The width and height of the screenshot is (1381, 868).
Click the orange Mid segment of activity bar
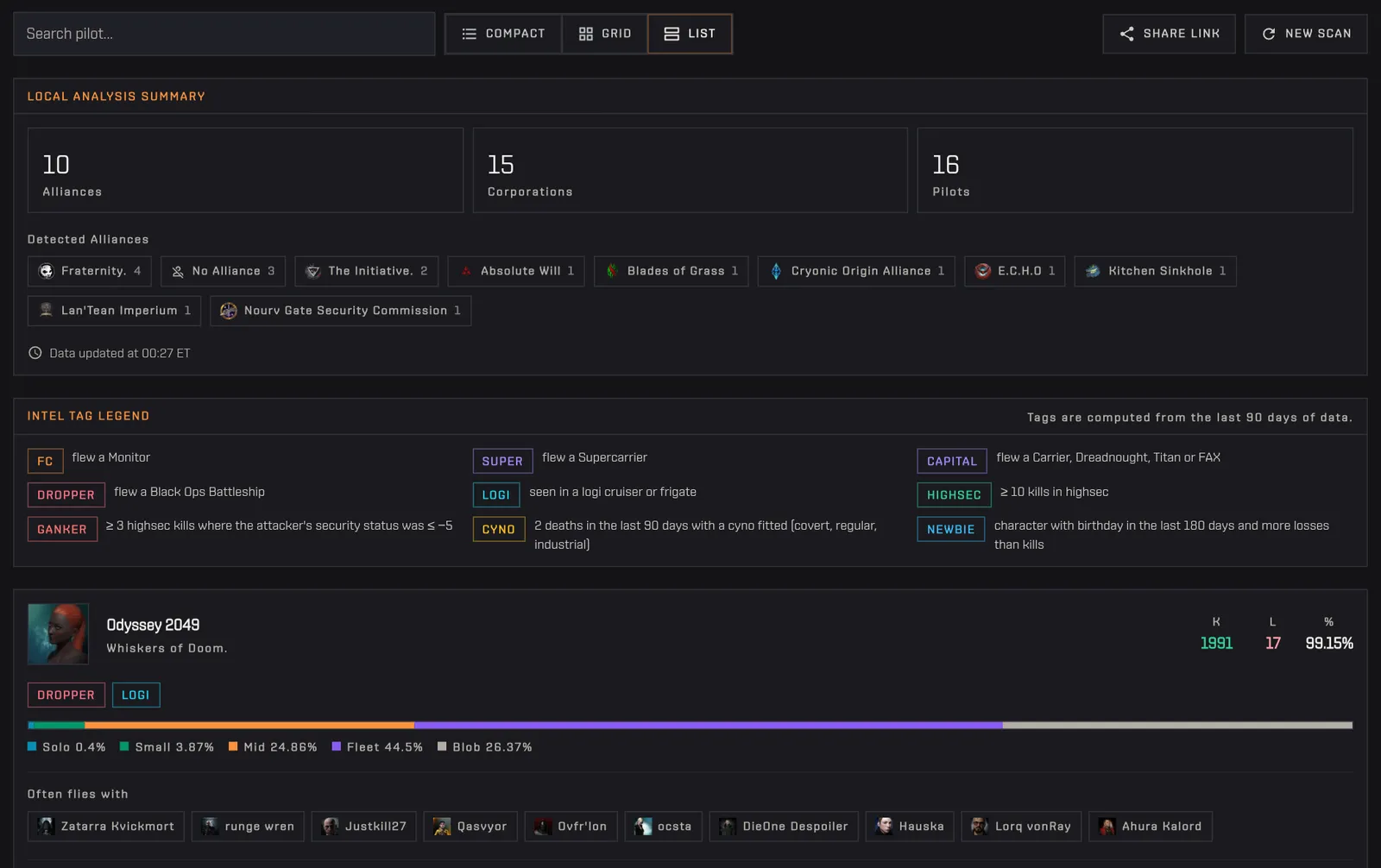click(249, 726)
